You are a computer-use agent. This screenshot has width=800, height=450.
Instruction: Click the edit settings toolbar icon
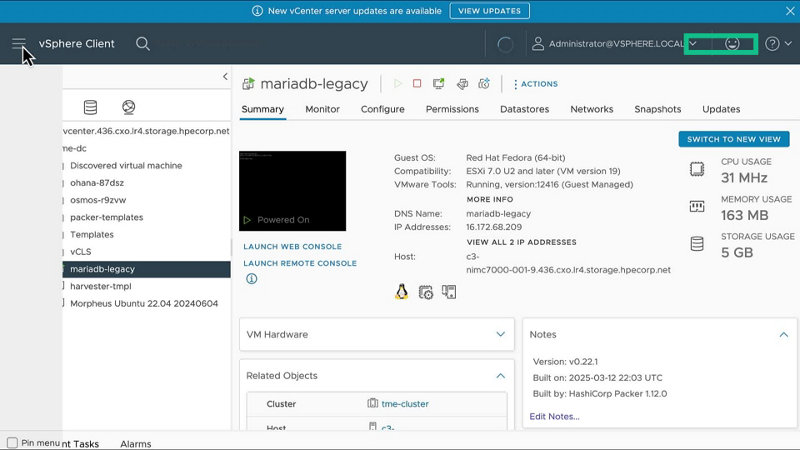click(462, 83)
